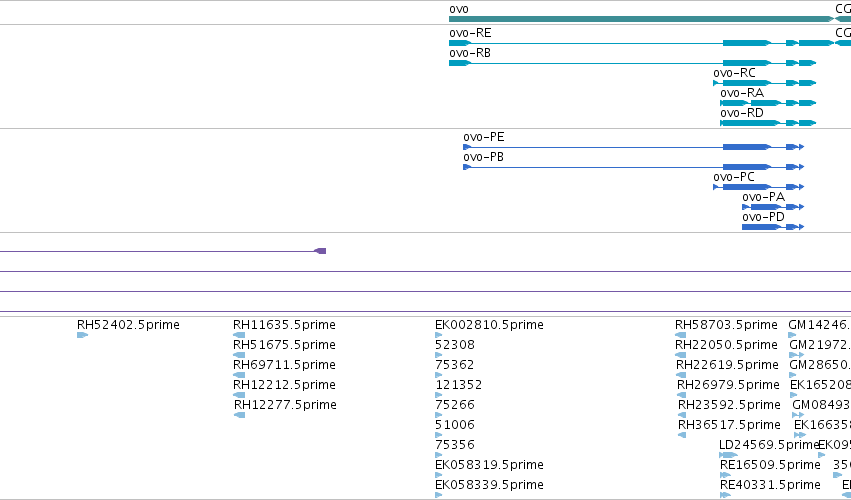
Task: Click the feature labeled 52308
Action: point(455,345)
